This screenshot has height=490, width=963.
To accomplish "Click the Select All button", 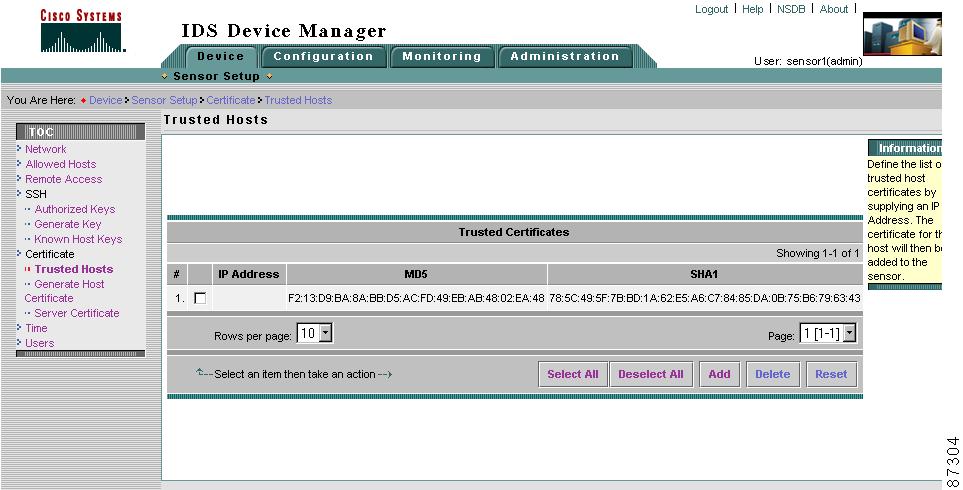I will point(573,374).
